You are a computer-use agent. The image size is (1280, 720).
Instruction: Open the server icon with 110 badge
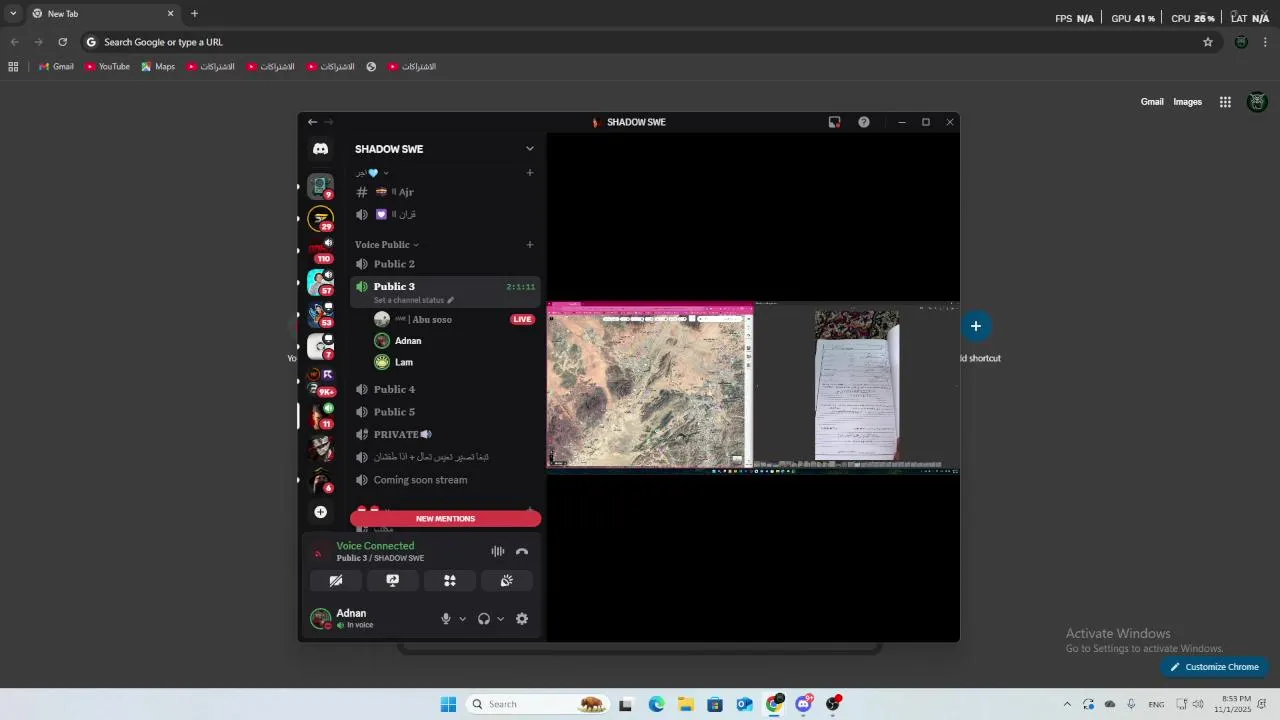320,250
